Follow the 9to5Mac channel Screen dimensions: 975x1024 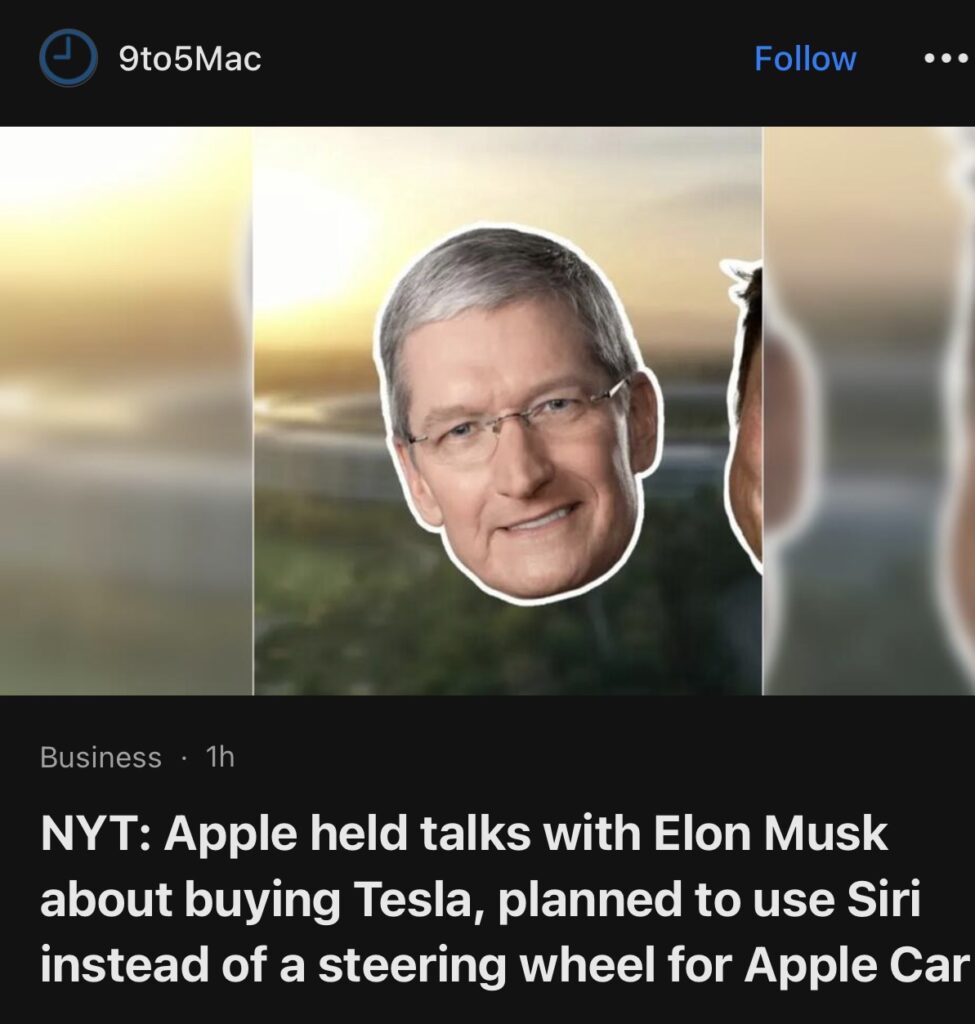click(x=805, y=58)
